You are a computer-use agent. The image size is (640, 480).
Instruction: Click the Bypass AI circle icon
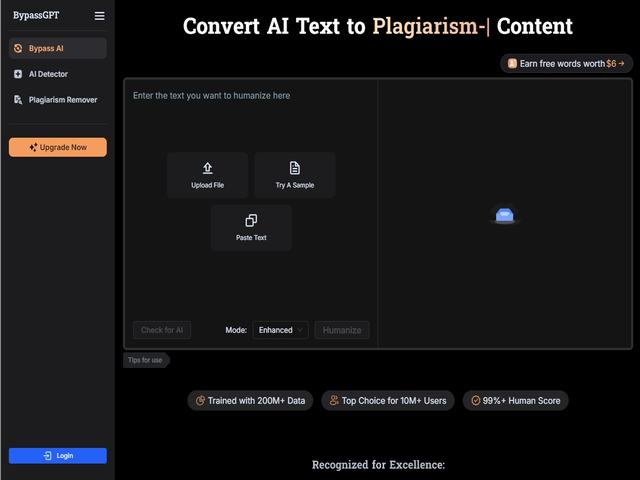click(18, 48)
